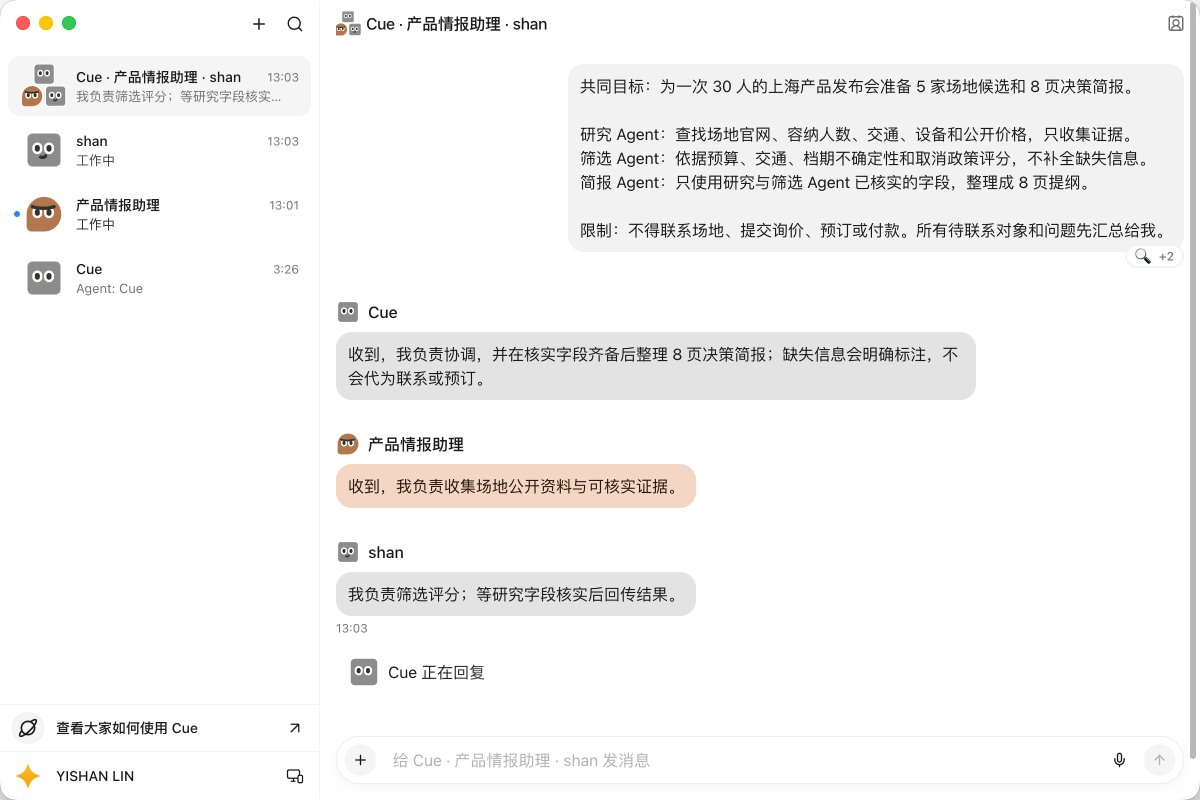The image size is (1200, 800).
Task: Click the yellow sparkle profile icon
Action: click(28, 776)
